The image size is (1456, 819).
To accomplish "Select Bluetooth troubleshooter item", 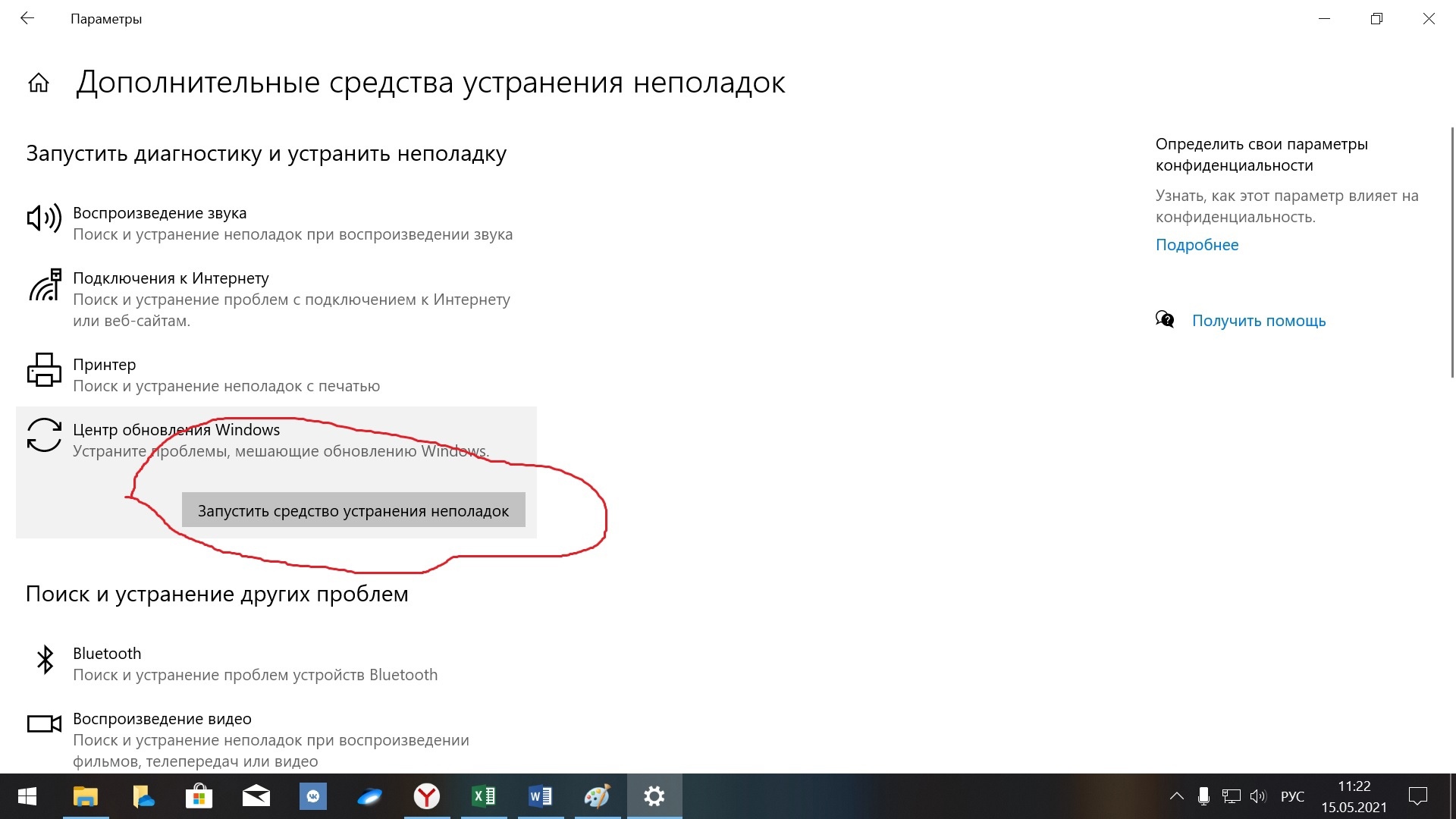I will [x=276, y=664].
